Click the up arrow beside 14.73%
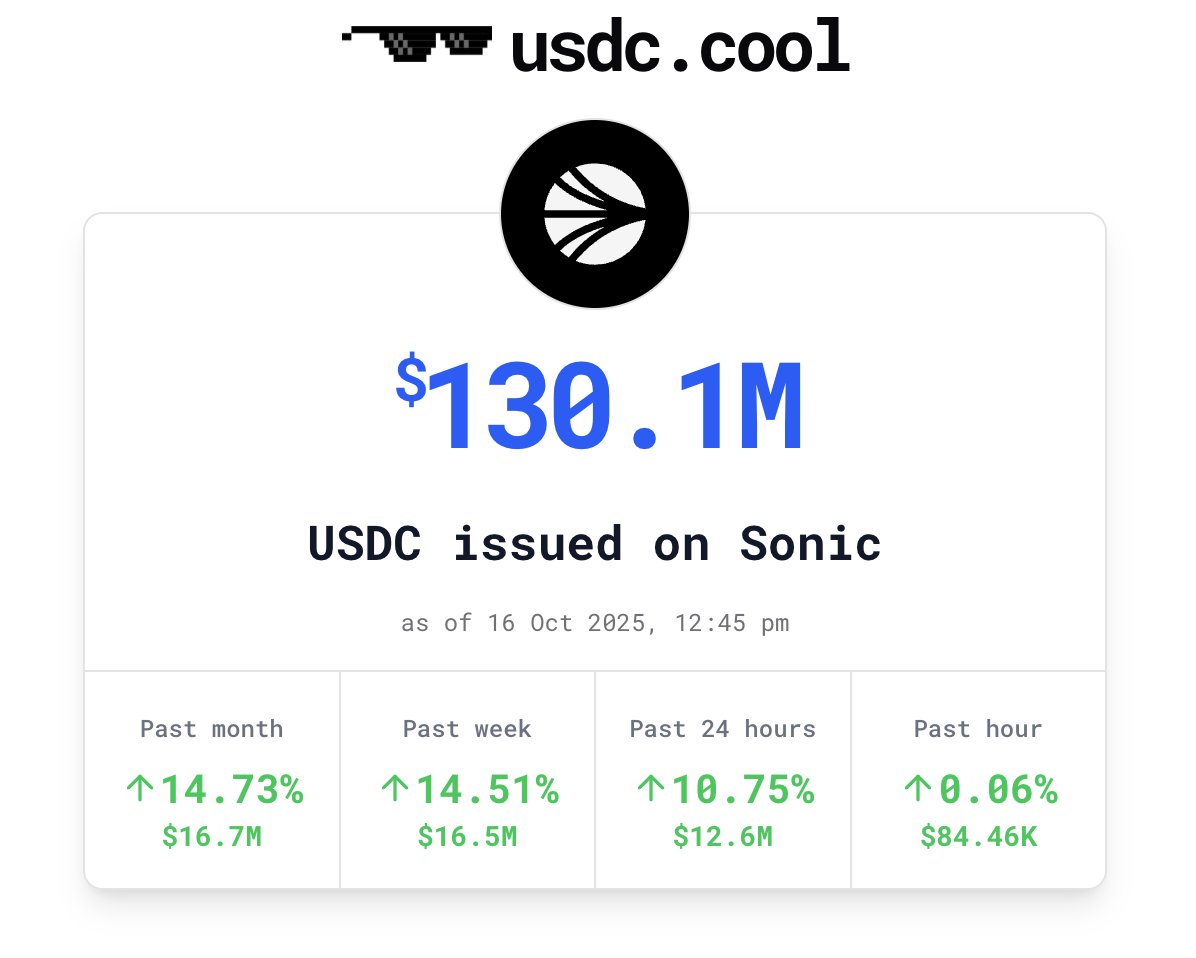The width and height of the screenshot is (1196, 958). coord(140,790)
